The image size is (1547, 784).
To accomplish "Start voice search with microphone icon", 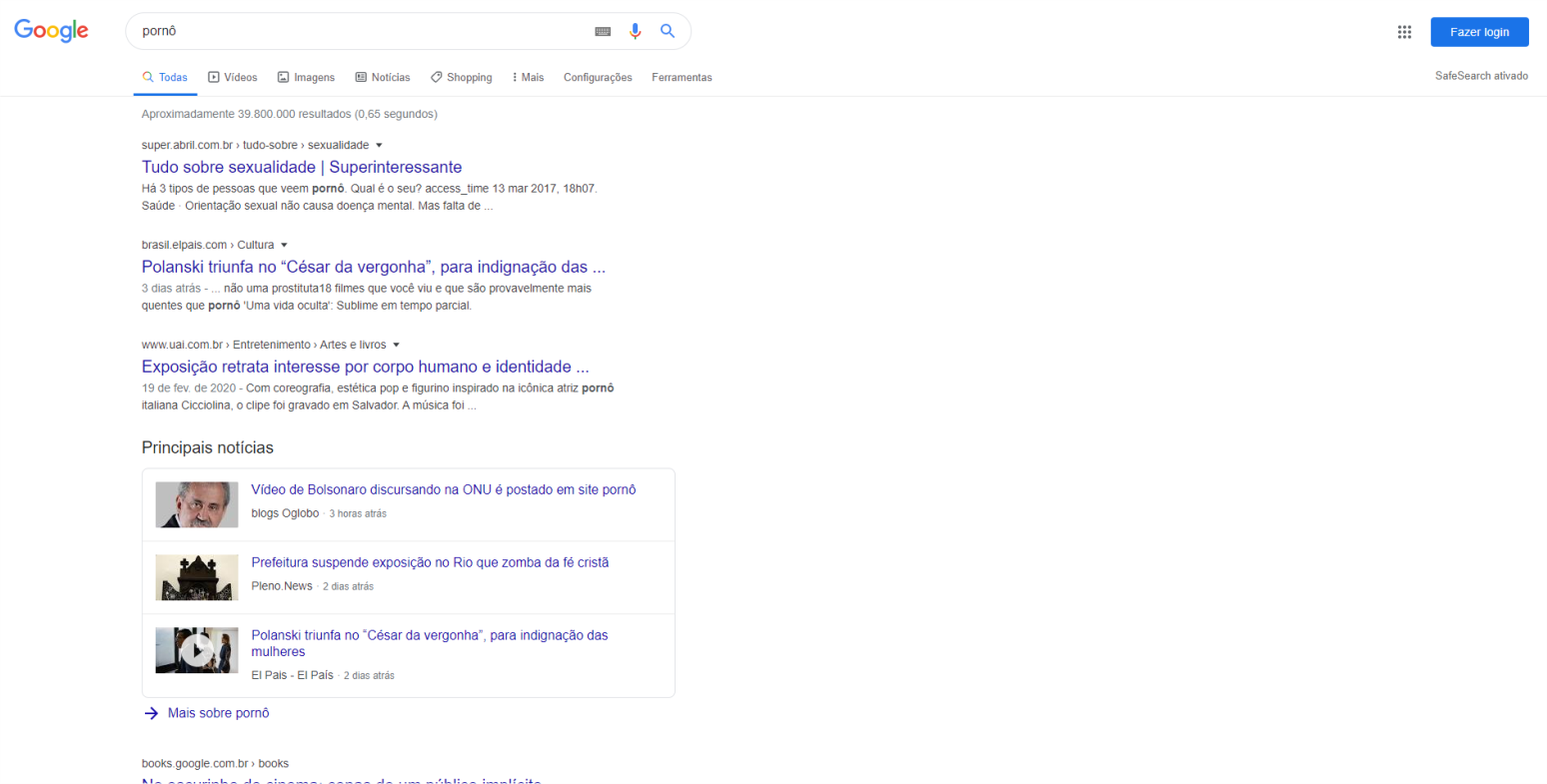I will 635,32.
